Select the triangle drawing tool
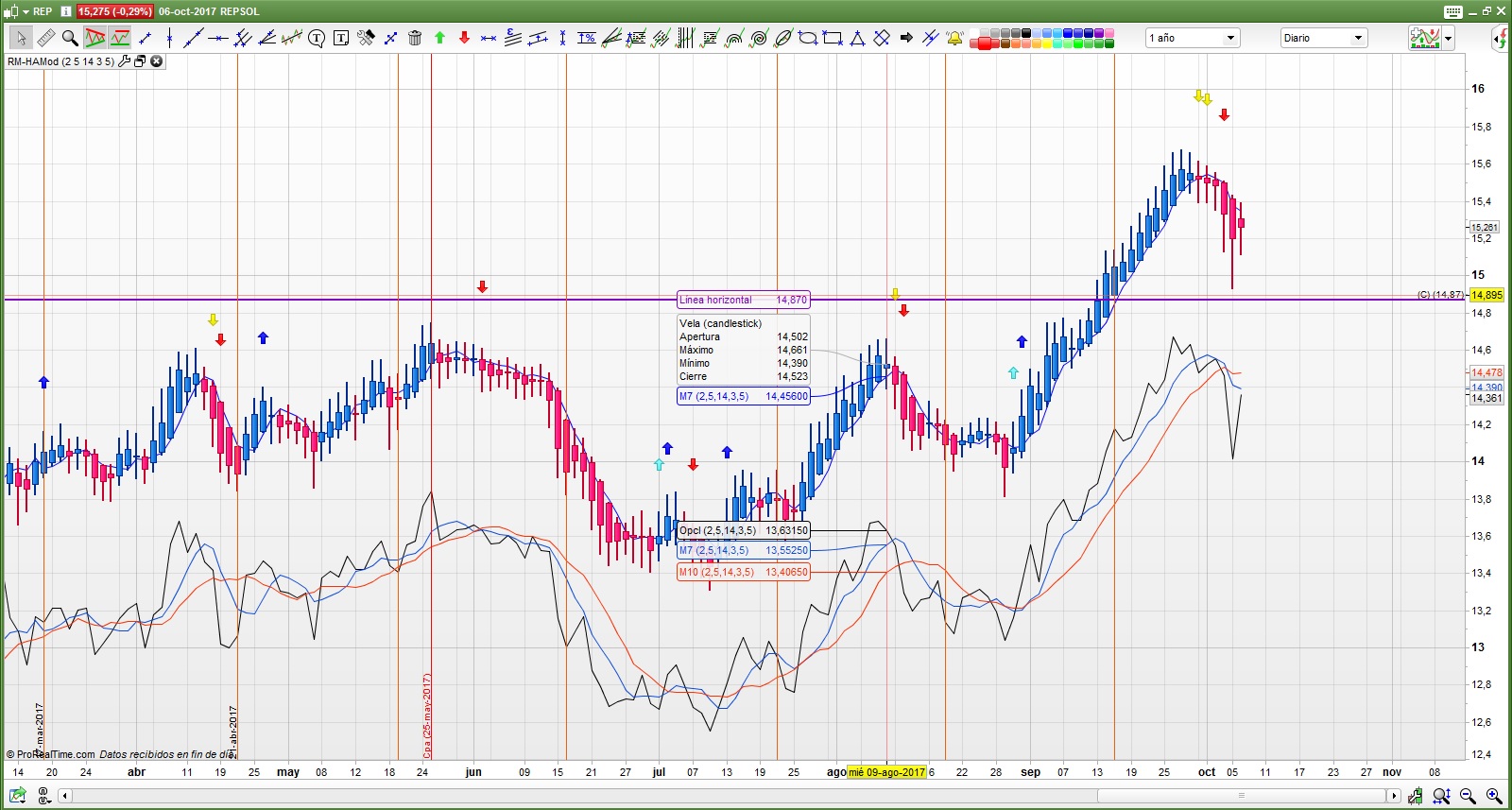 pyautogui.click(x=857, y=38)
